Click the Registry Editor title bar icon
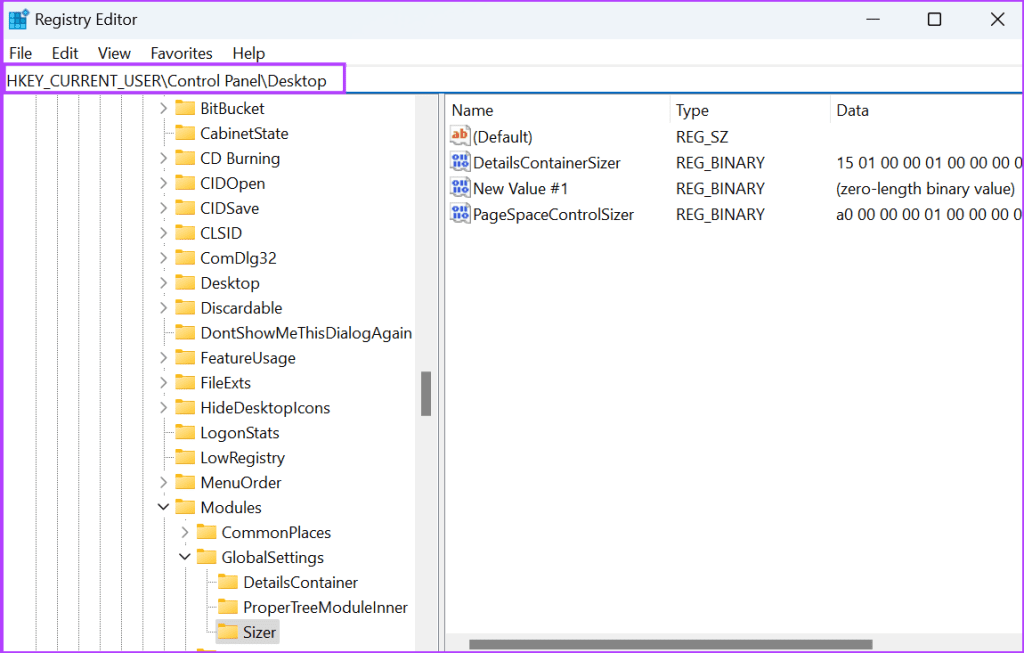This screenshot has width=1024, height=653. [19, 18]
